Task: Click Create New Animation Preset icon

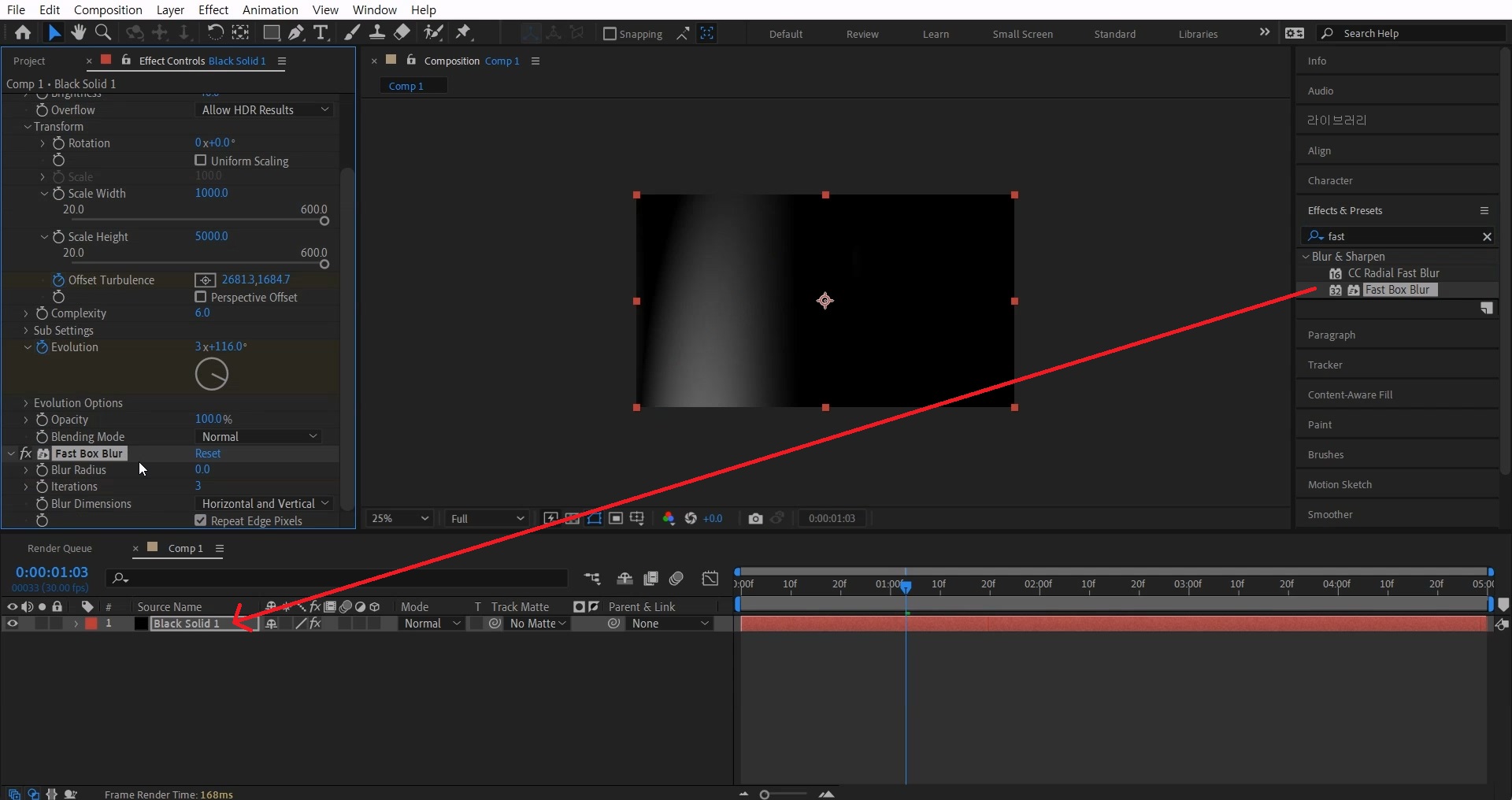Action: click(1487, 309)
